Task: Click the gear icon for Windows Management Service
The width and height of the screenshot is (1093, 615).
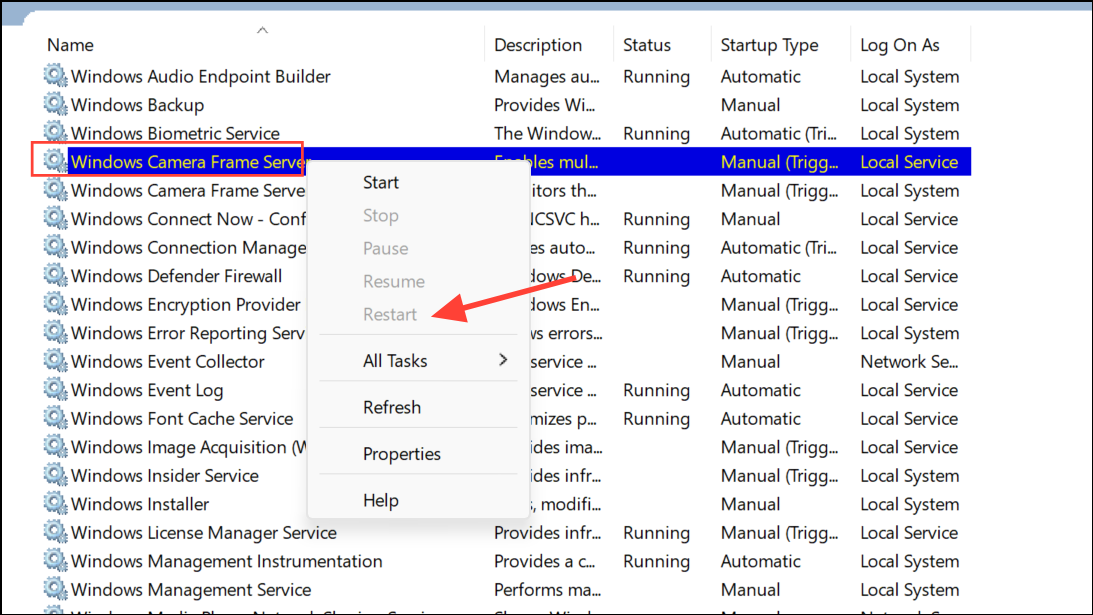Action: pyautogui.click(x=55, y=589)
